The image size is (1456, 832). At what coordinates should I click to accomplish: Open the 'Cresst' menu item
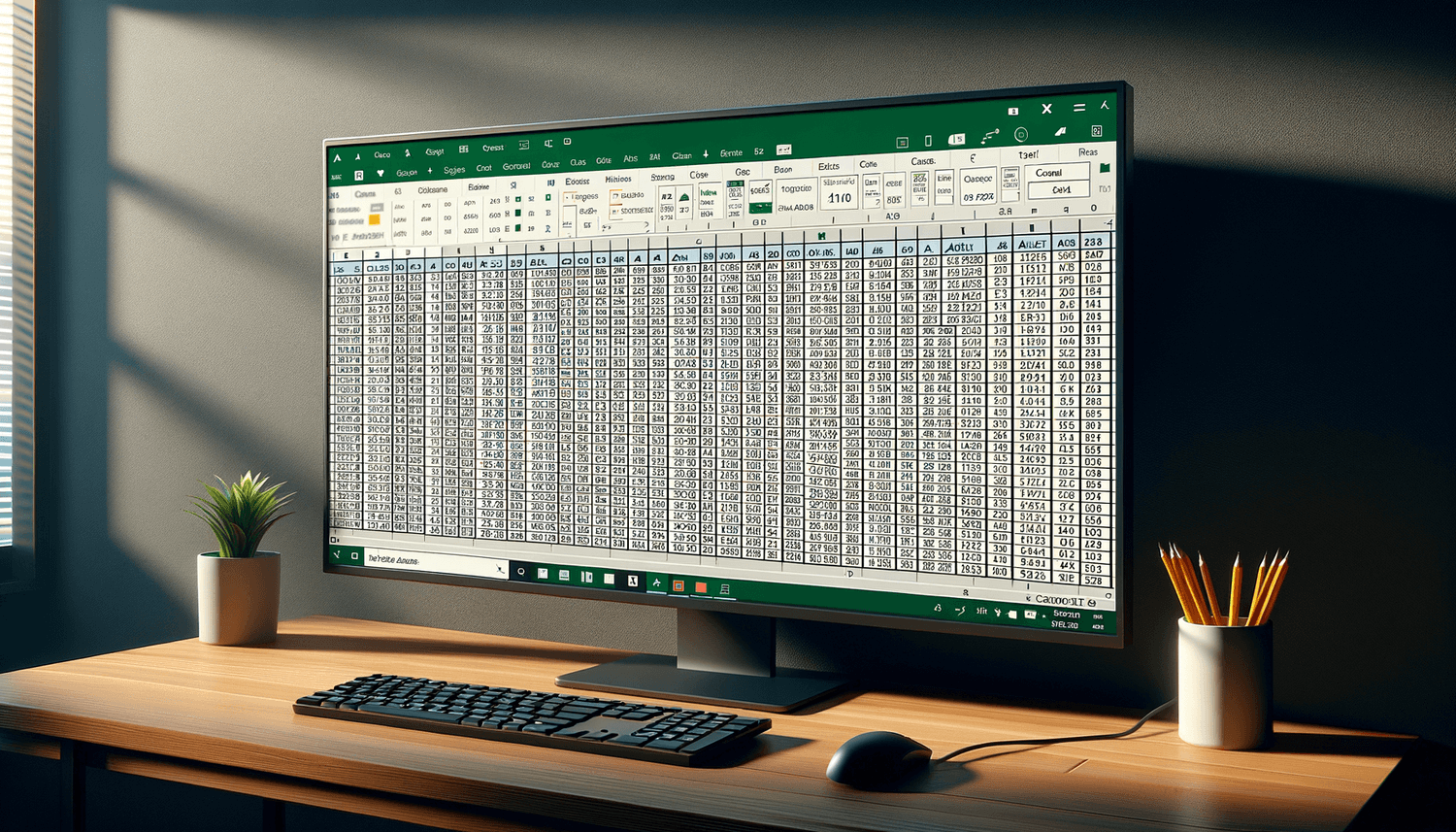click(x=493, y=148)
